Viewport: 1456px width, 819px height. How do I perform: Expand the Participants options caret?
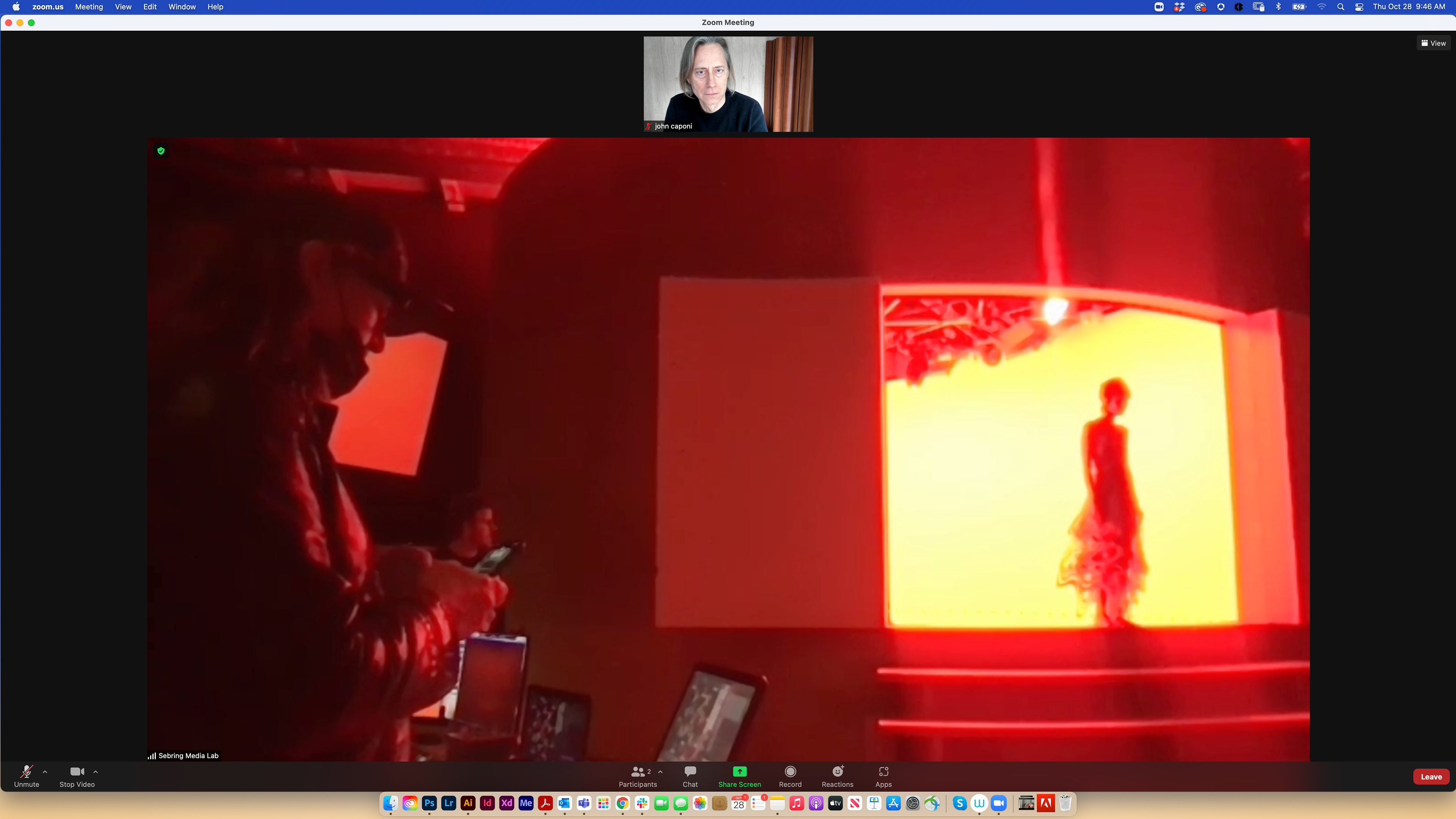[660, 772]
